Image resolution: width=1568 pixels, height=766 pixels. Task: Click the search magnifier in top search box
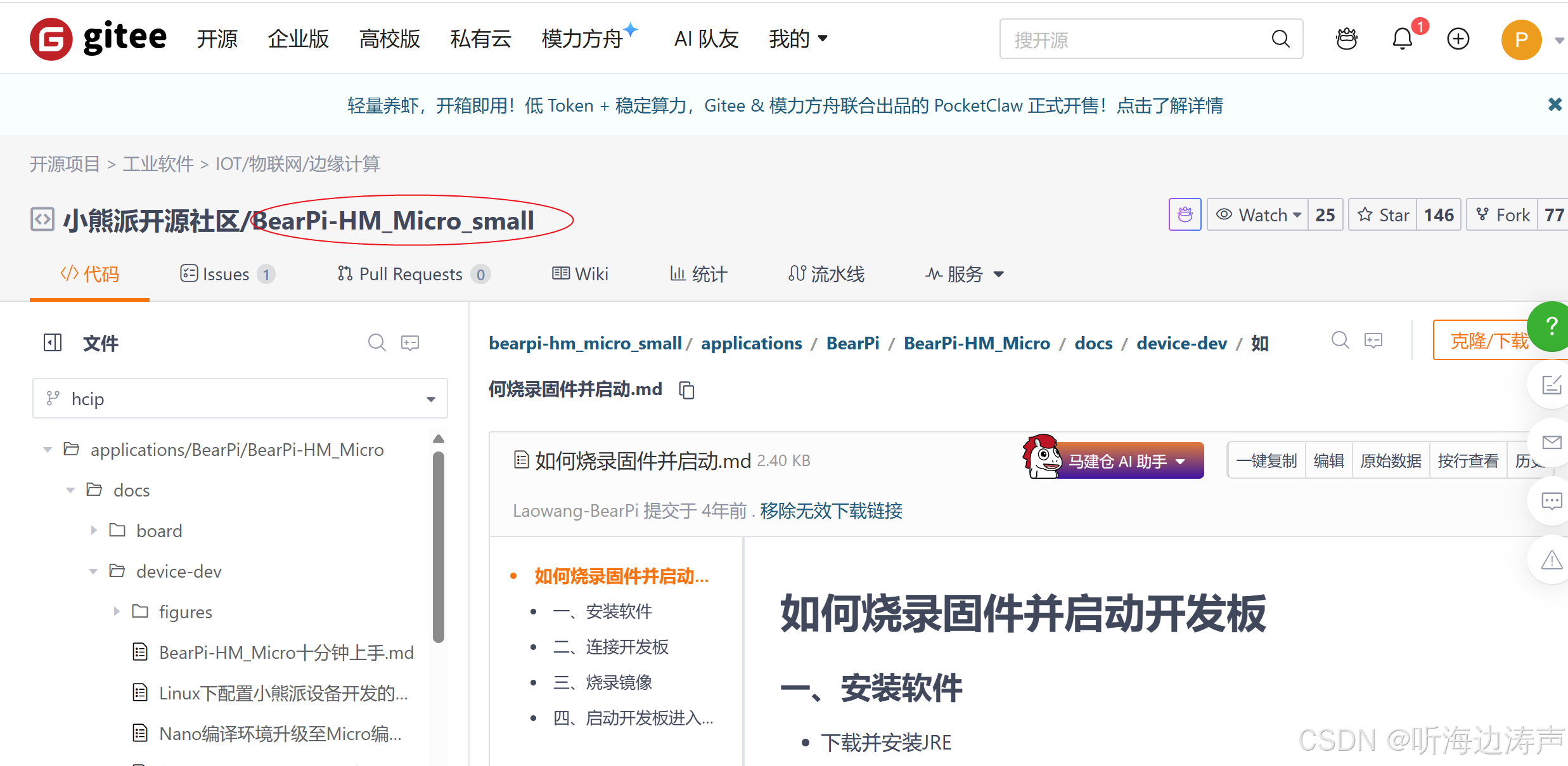pos(1280,39)
